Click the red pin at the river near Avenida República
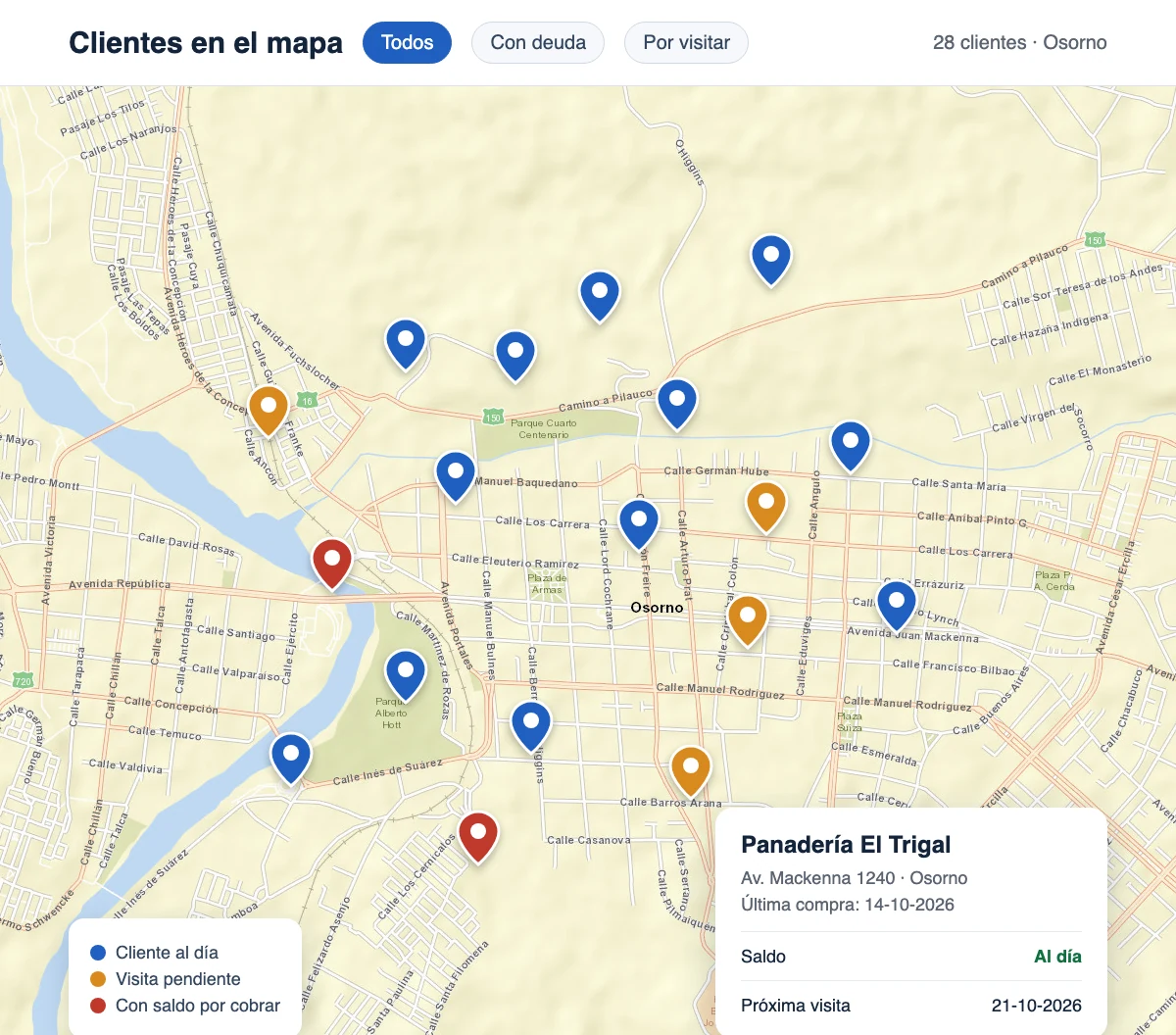This screenshot has height=1035, width=1176. point(332,564)
